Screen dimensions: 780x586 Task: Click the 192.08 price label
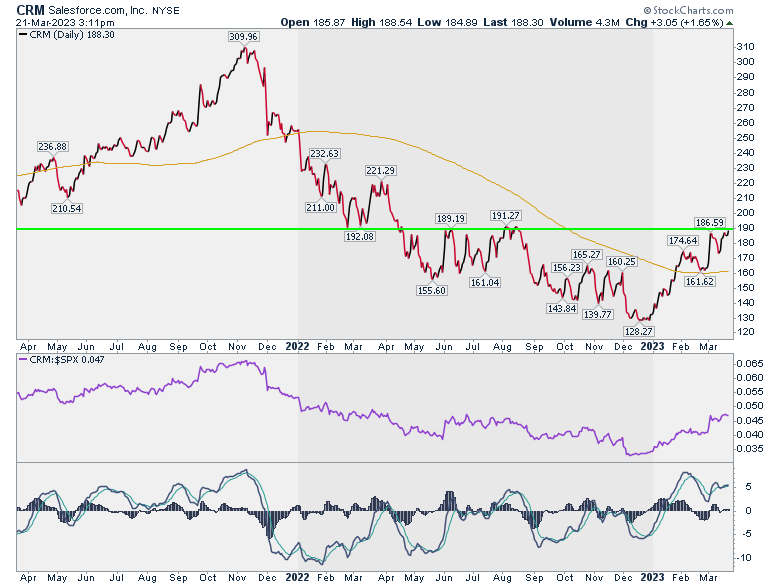tap(360, 237)
